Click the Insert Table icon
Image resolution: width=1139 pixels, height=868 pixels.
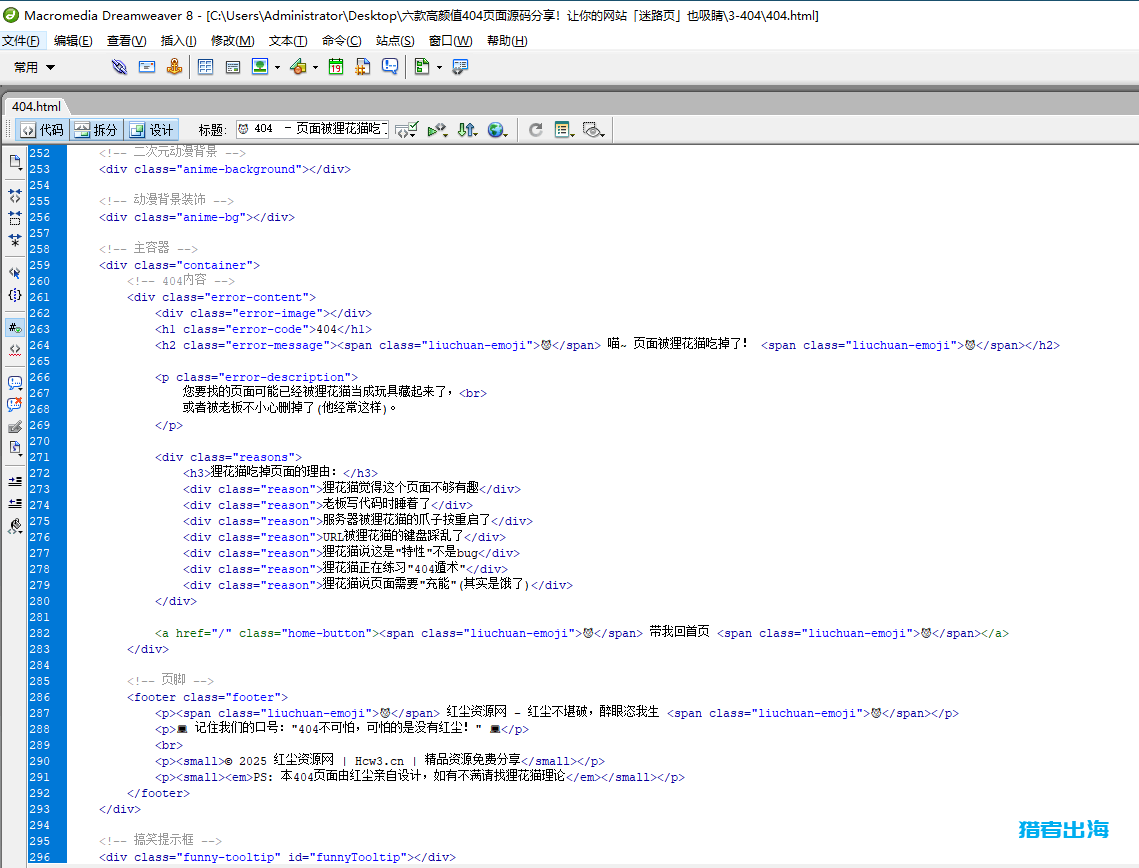(x=205, y=67)
